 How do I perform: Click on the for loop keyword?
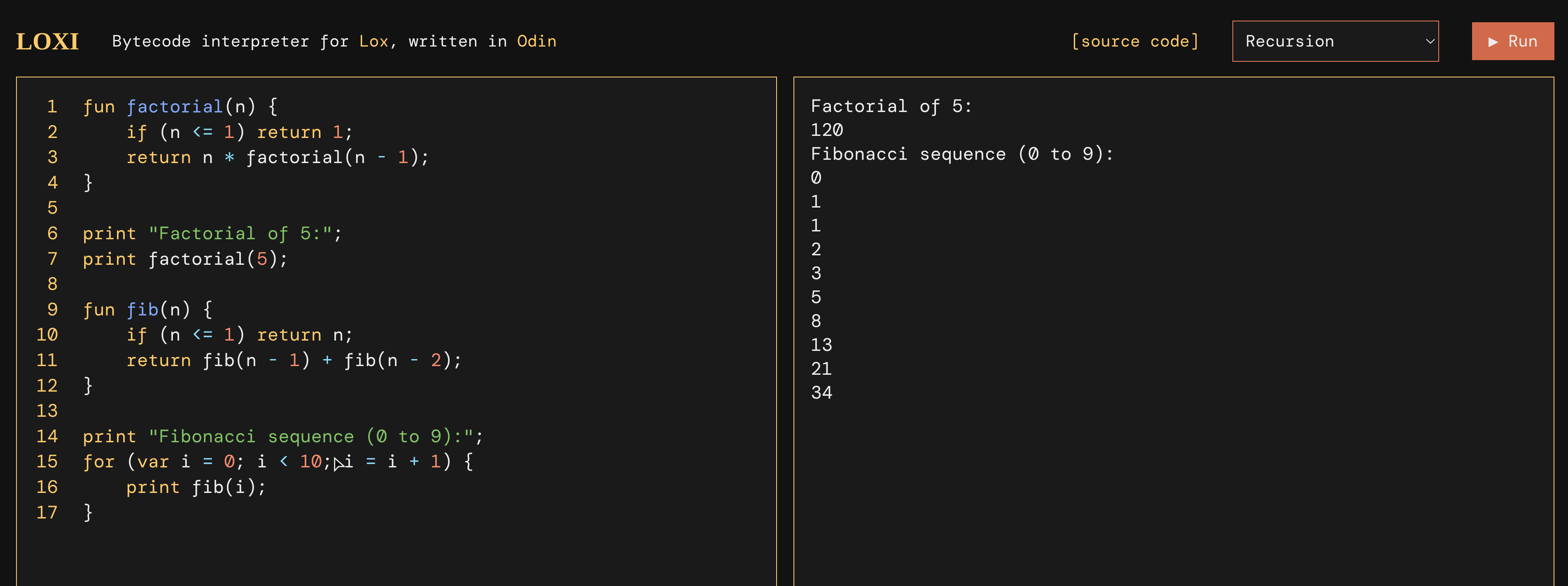[x=98, y=462]
